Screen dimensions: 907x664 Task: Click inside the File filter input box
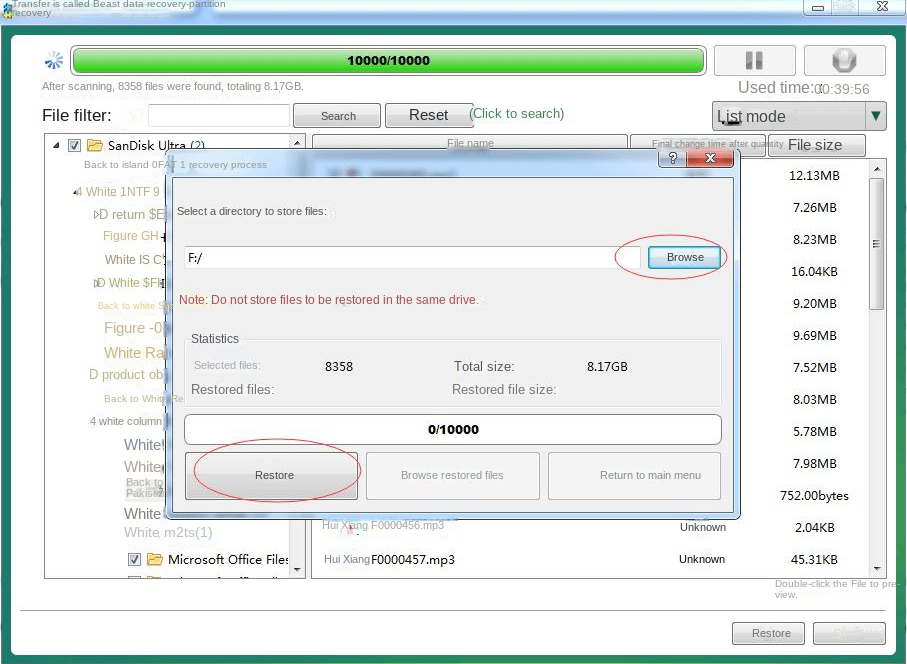tap(219, 115)
